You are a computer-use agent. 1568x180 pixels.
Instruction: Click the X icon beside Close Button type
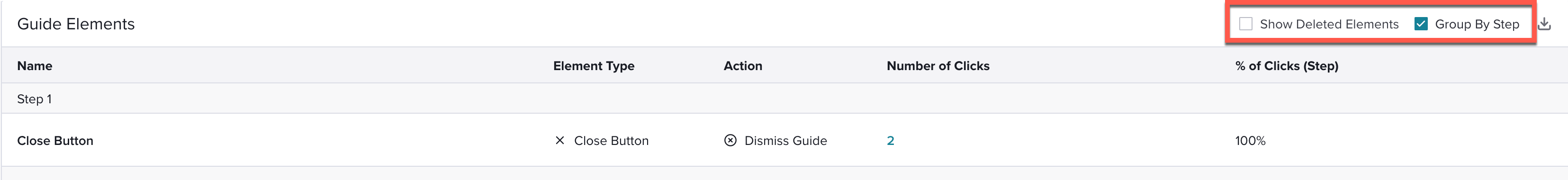click(x=559, y=141)
